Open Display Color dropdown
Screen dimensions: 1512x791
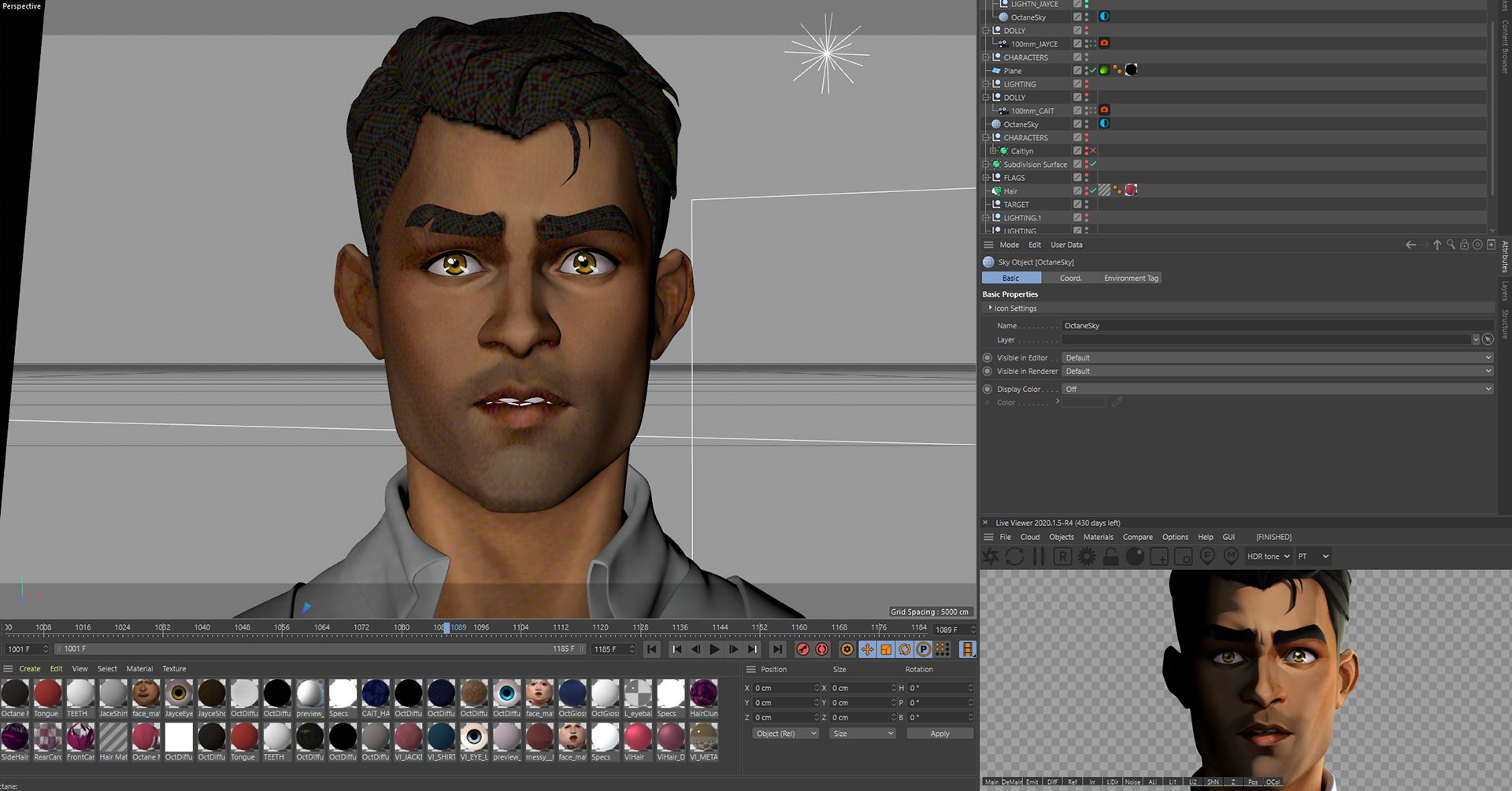pos(1277,389)
